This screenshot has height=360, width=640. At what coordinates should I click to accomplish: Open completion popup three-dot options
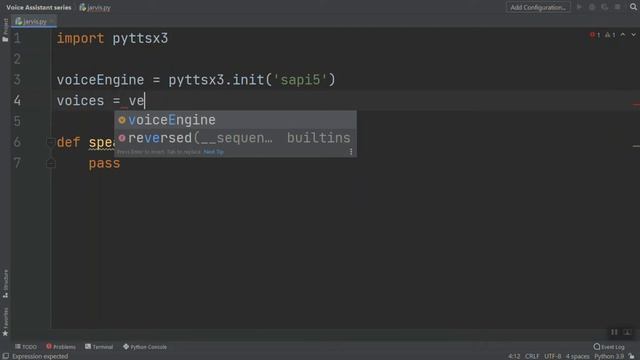click(351, 152)
